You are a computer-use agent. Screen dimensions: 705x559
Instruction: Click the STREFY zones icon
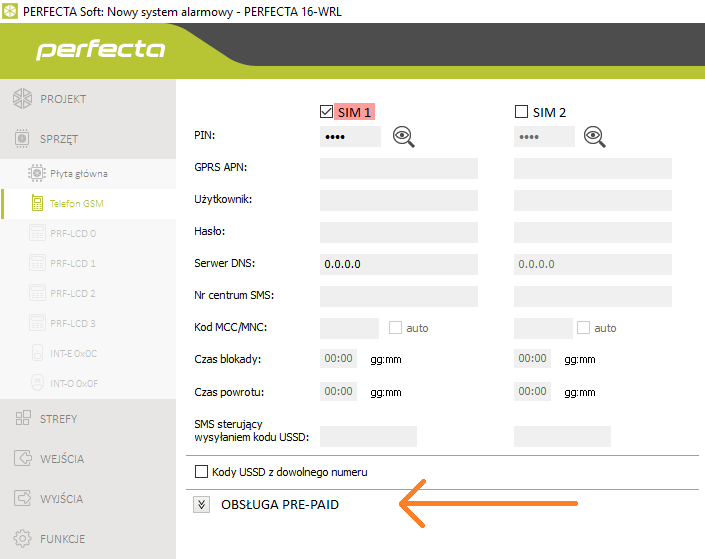pos(22,419)
